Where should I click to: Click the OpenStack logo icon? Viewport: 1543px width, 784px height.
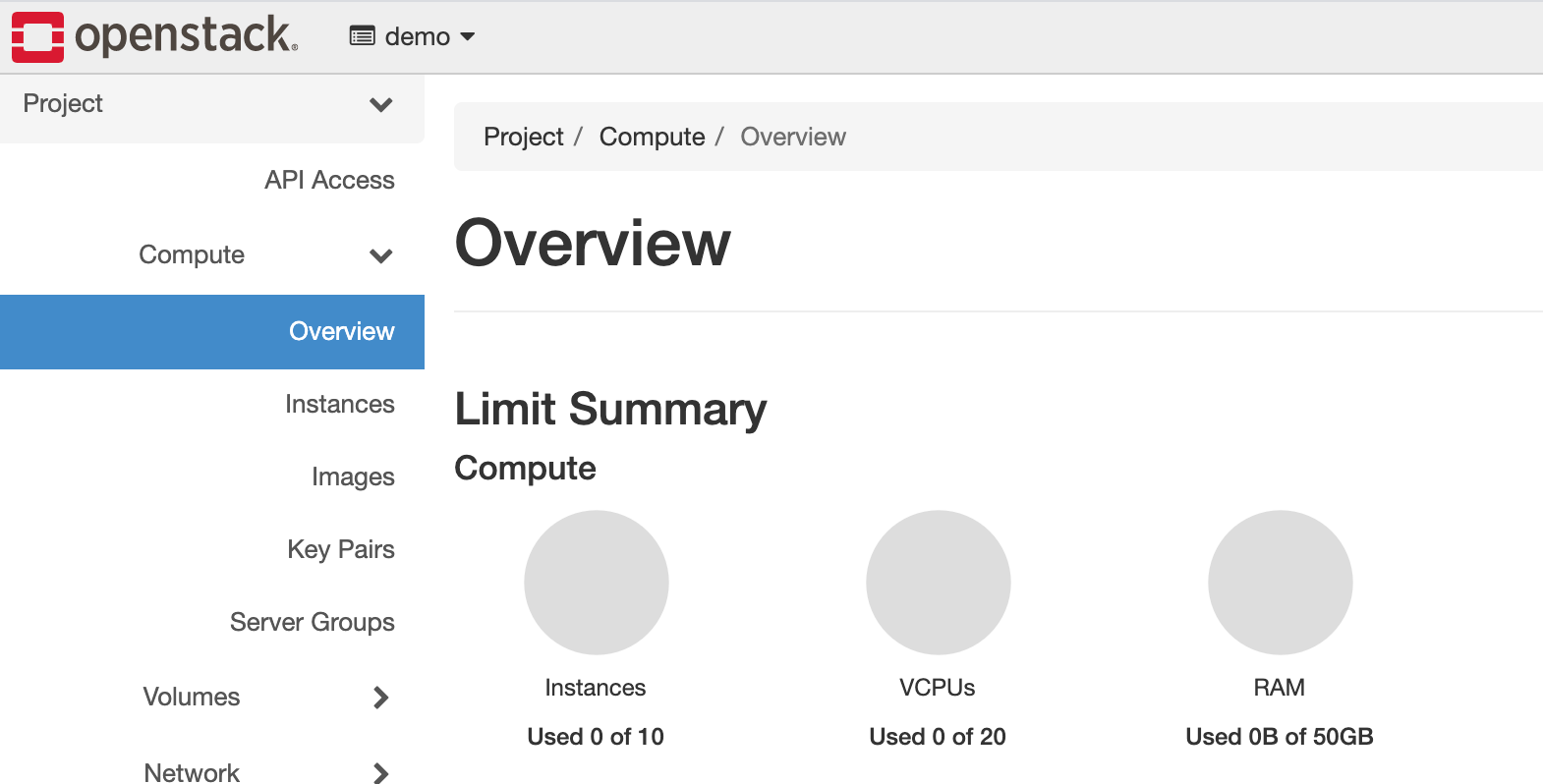pos(37,37)
